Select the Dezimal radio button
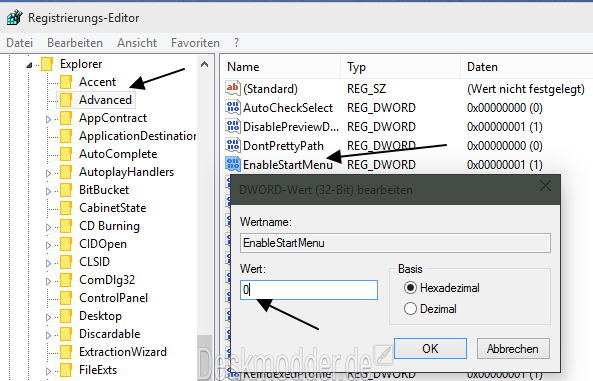 pyautogui.click(x=410, y=309)
